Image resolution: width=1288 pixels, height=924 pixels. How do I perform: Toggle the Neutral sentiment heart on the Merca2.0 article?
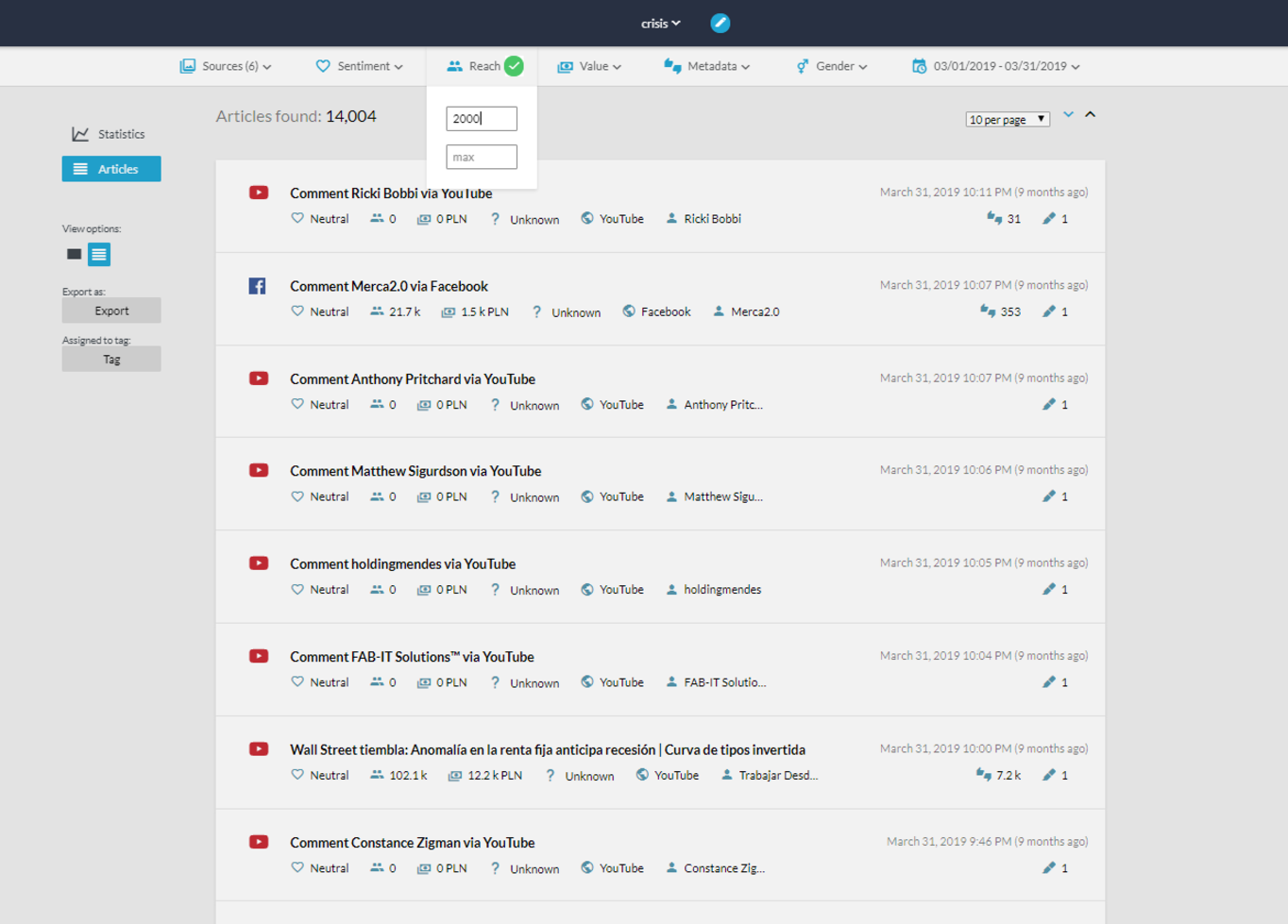[x=297, y=311]
